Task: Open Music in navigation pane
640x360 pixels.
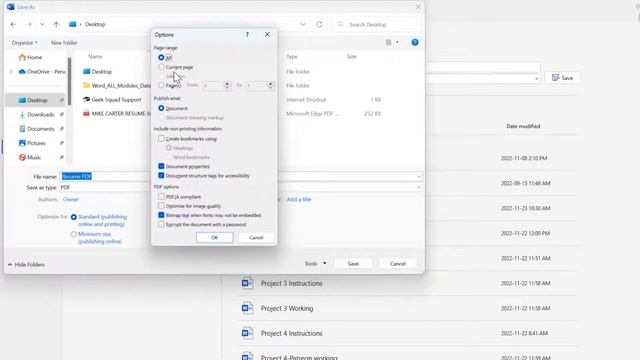Action: click(30, 158)
